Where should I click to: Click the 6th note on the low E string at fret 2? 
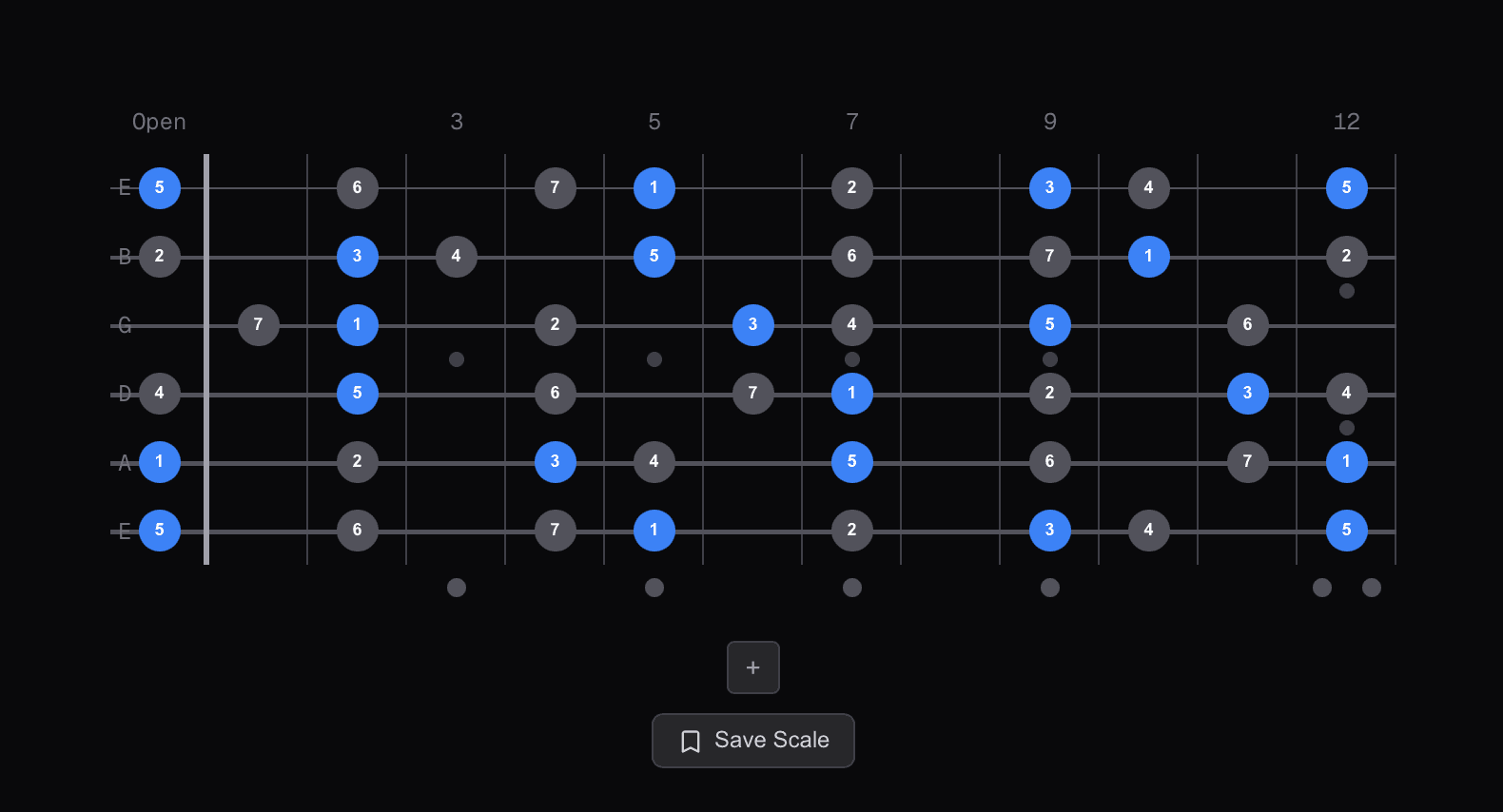357,530
